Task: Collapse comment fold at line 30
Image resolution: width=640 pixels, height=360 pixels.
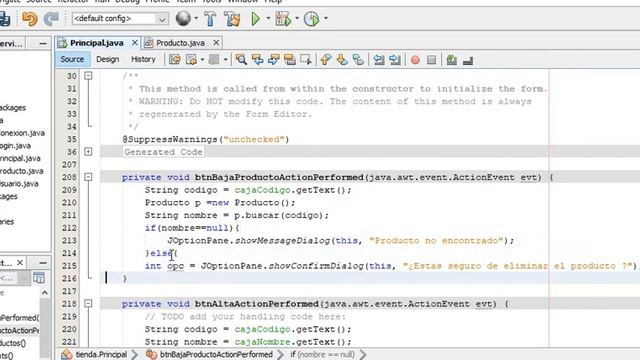Action: [88, 76]
